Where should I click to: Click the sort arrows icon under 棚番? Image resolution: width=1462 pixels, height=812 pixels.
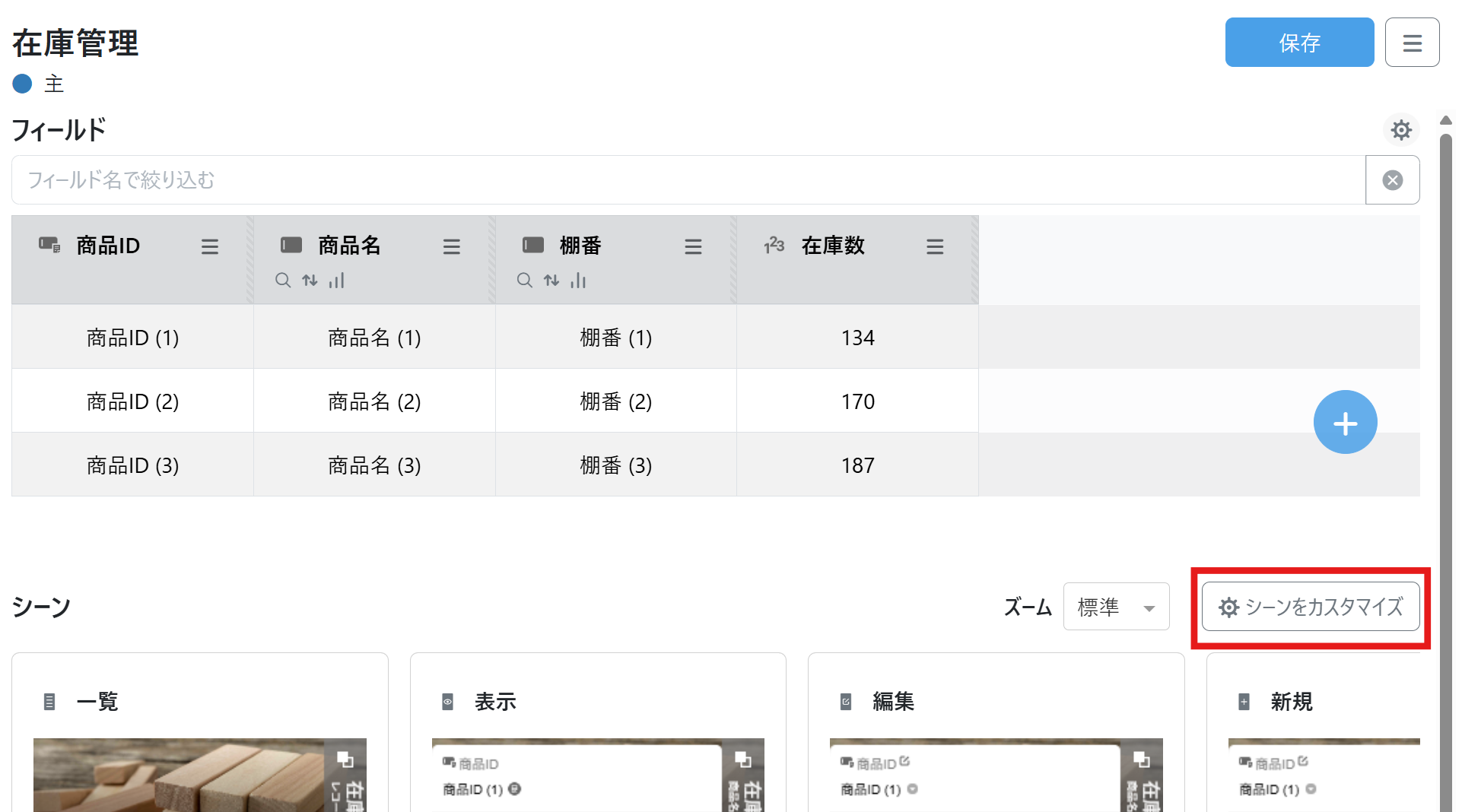click(551, 281)
